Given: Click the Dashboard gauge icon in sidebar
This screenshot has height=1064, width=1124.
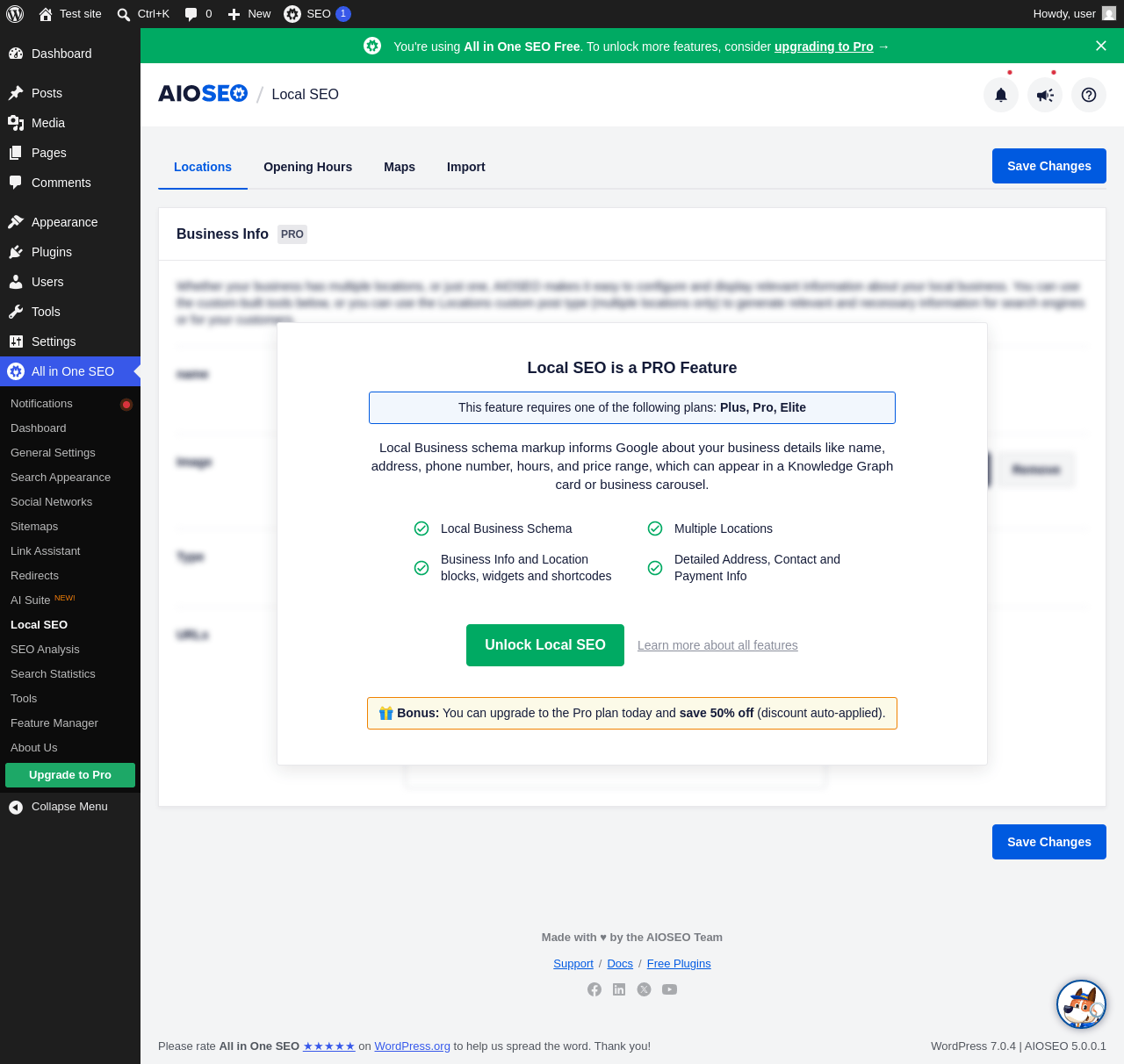Looking at the screenshot, I should (16, 54).
